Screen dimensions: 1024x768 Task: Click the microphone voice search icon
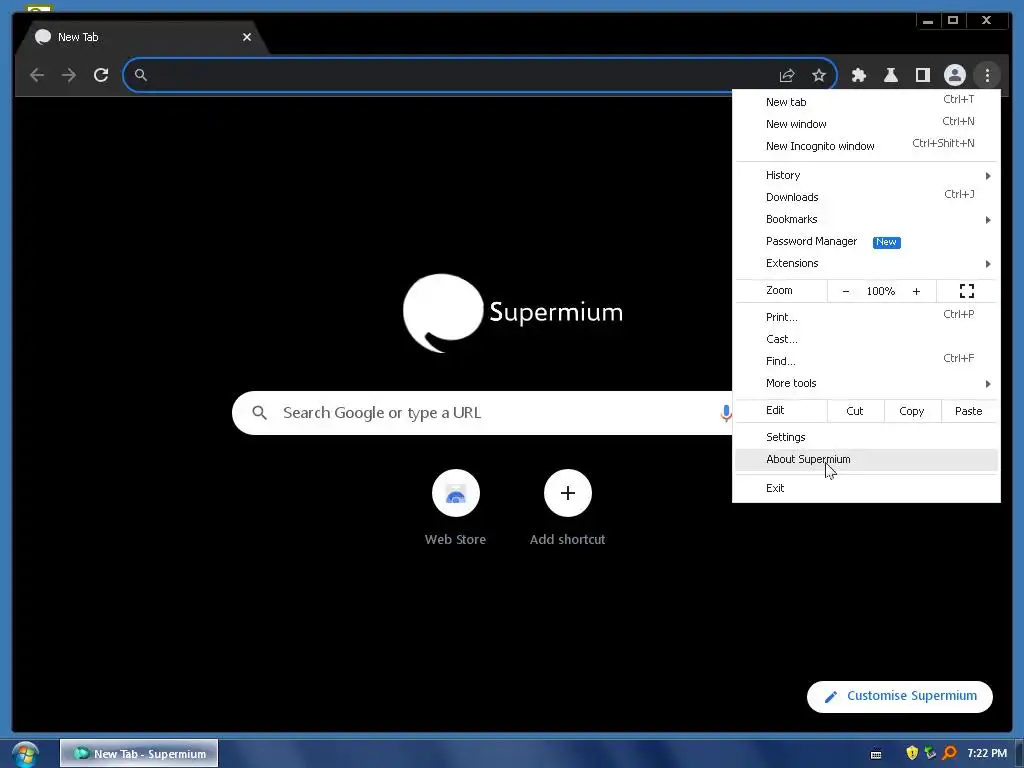click(x=725, y=413)
